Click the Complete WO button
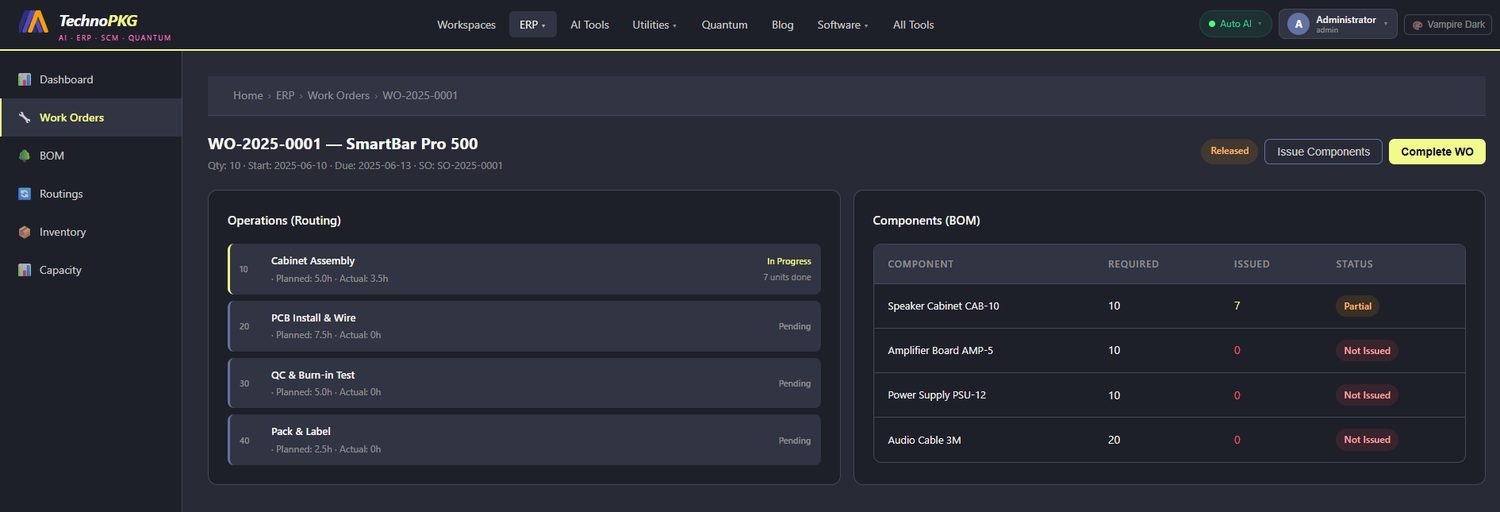 point(1437,152)
